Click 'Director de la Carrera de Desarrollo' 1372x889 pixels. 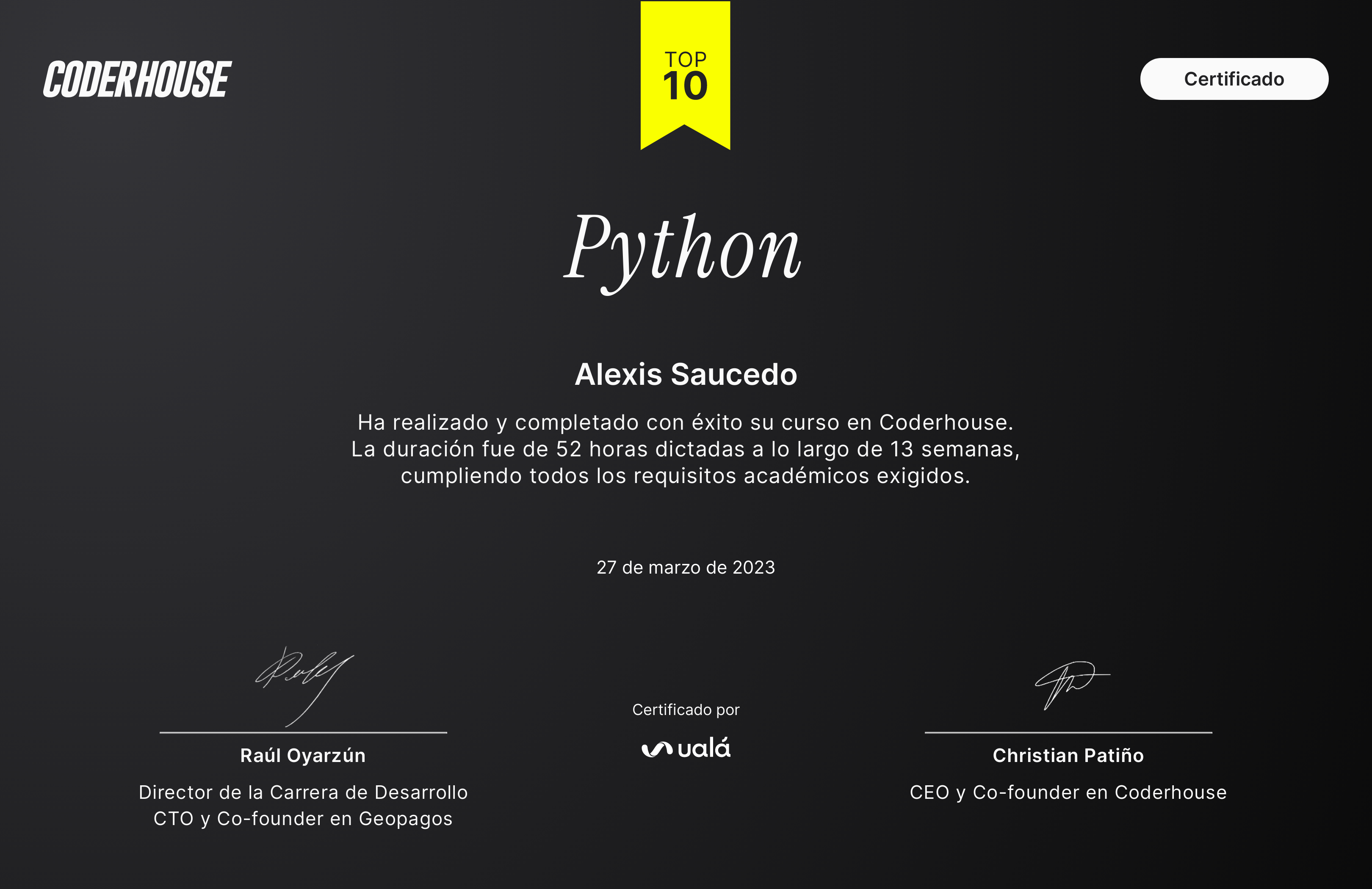coord(303,793)
